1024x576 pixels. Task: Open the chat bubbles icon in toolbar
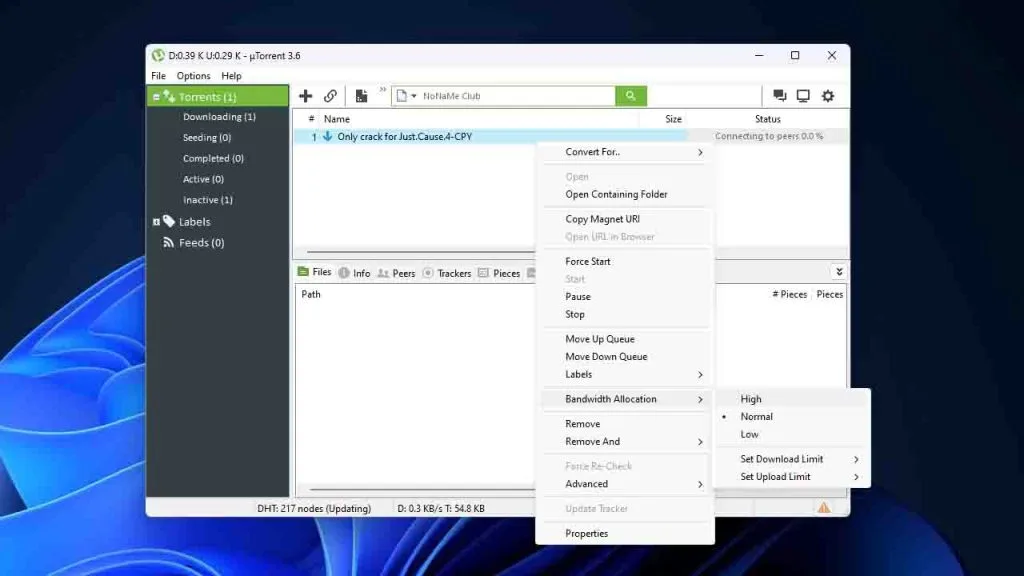(x=779, y=96)
